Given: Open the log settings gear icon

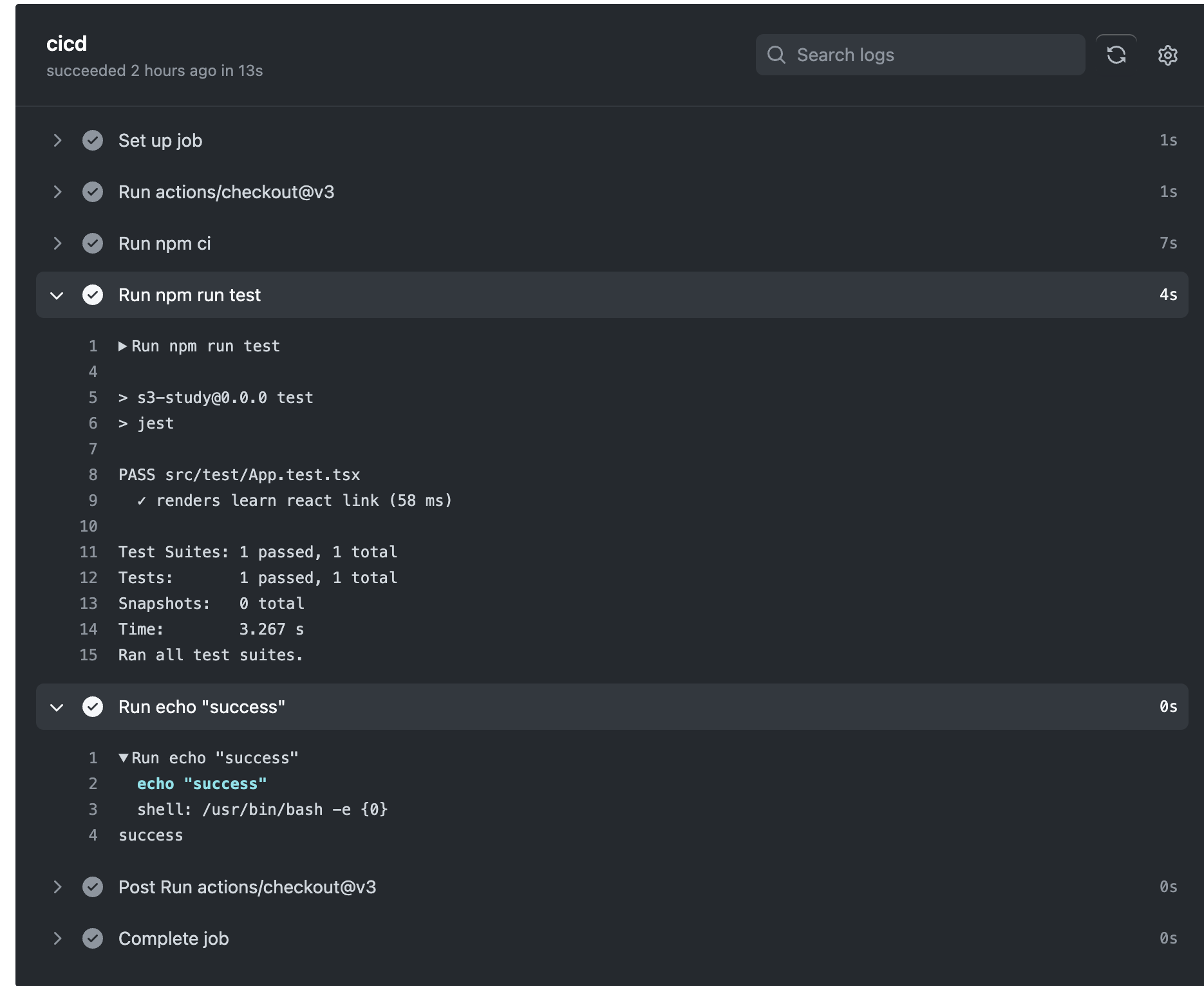Looking at the screenshot, I should pyautogui.click(x=1167, y=55).
